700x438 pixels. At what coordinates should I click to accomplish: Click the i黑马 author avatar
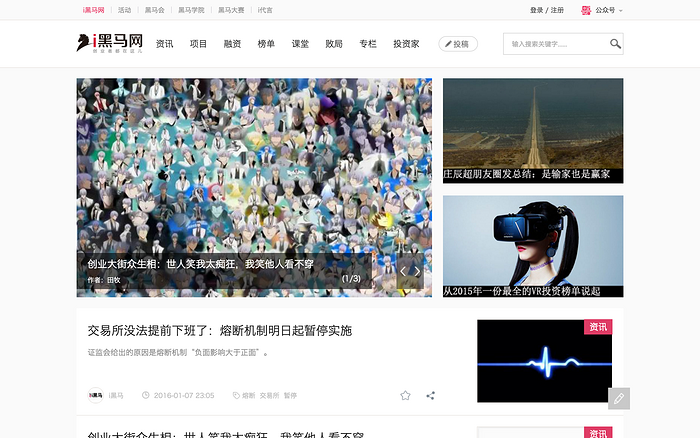click(96, 395)
